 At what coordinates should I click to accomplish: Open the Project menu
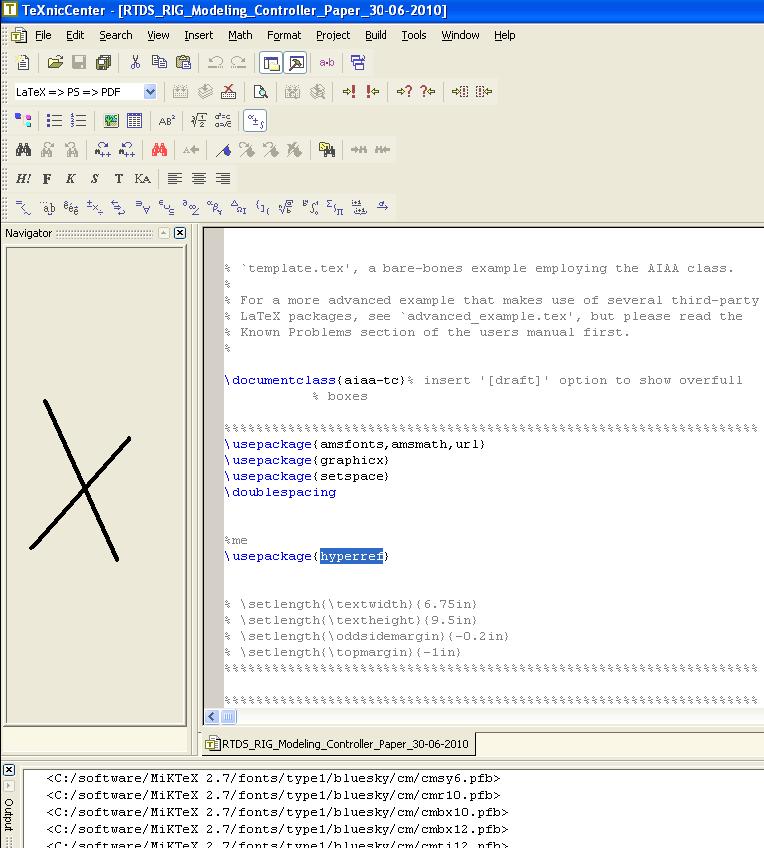333,35
